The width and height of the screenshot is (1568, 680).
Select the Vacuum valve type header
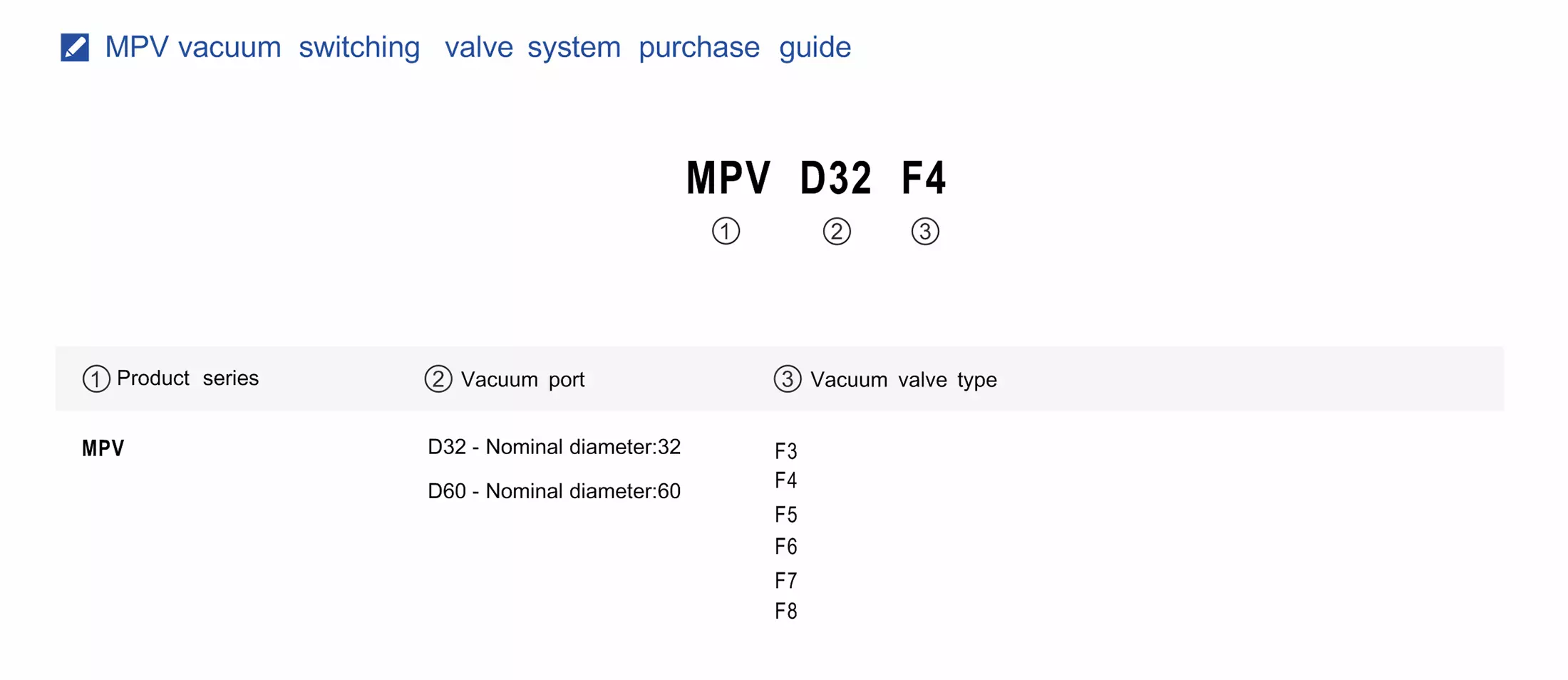[x=904, y=379]
